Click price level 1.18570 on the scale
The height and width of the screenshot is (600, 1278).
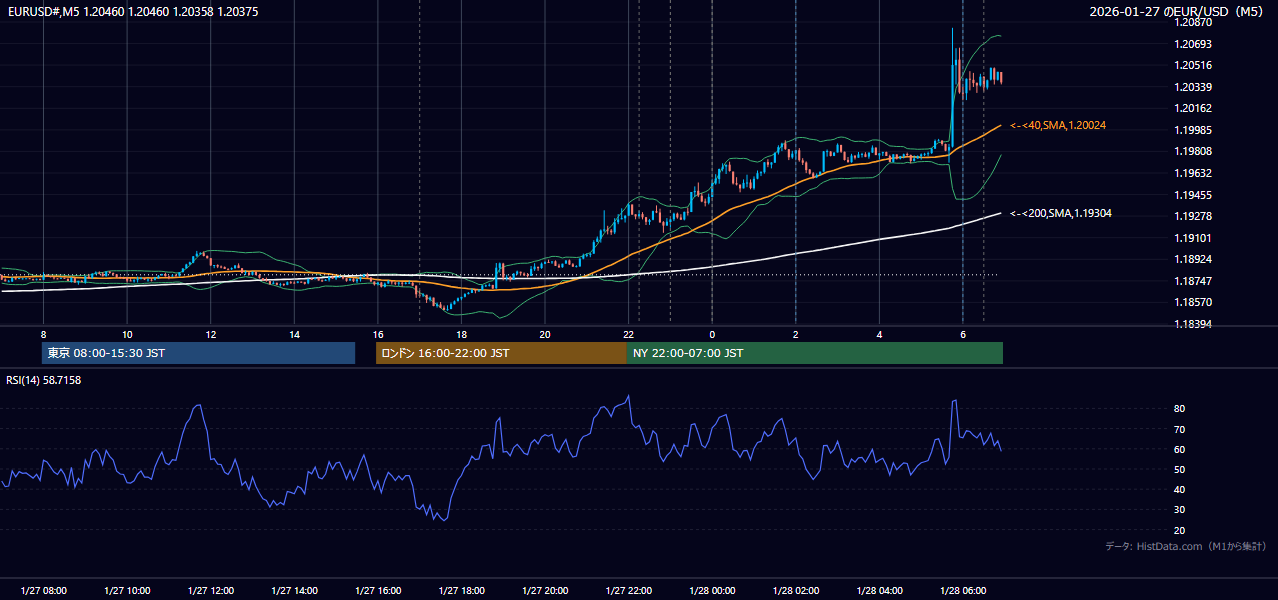[1194, 302]
